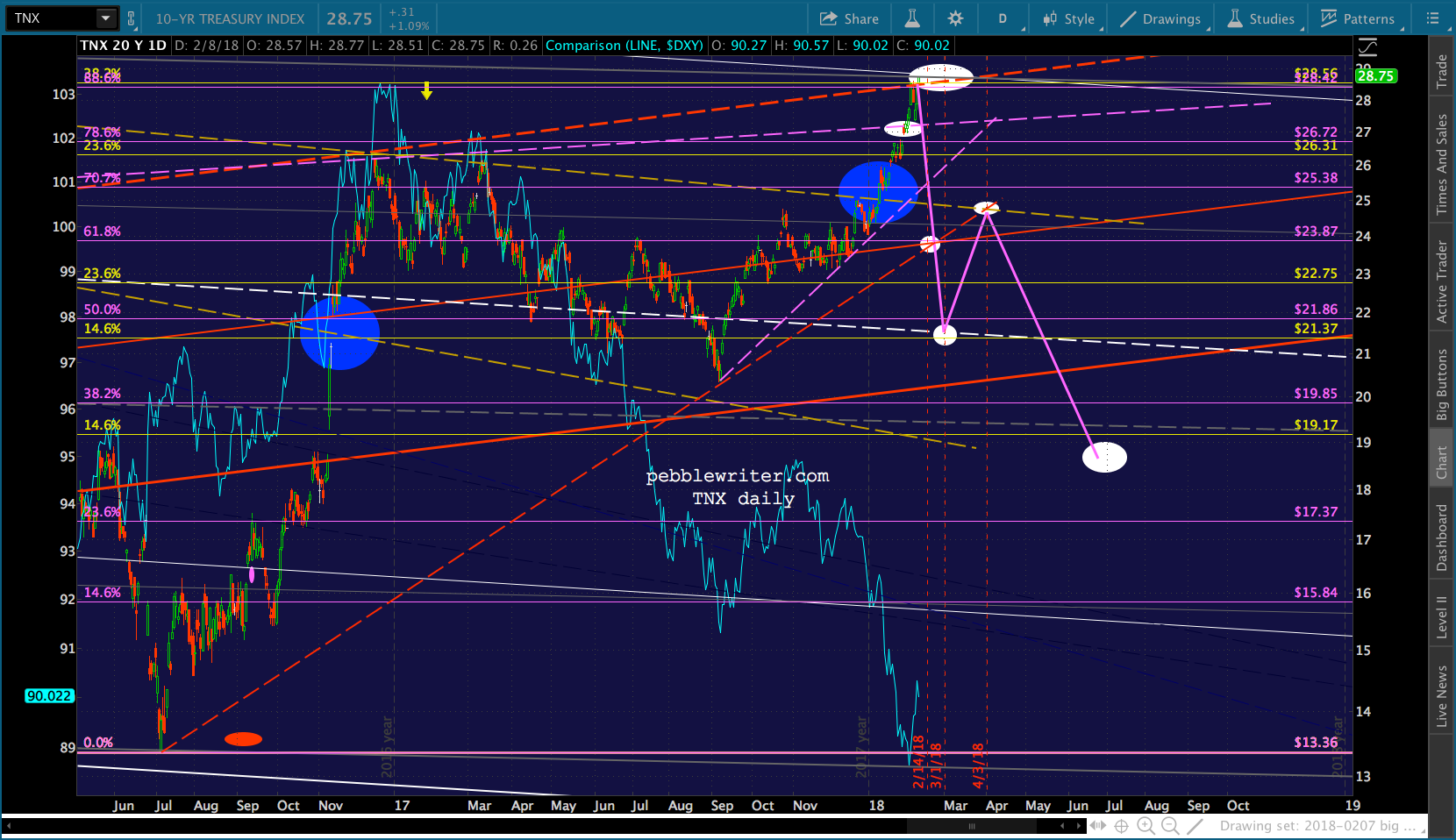Click the zoom out magnifier
This screenshot has height=840, width=1456.
(1170, 826)
